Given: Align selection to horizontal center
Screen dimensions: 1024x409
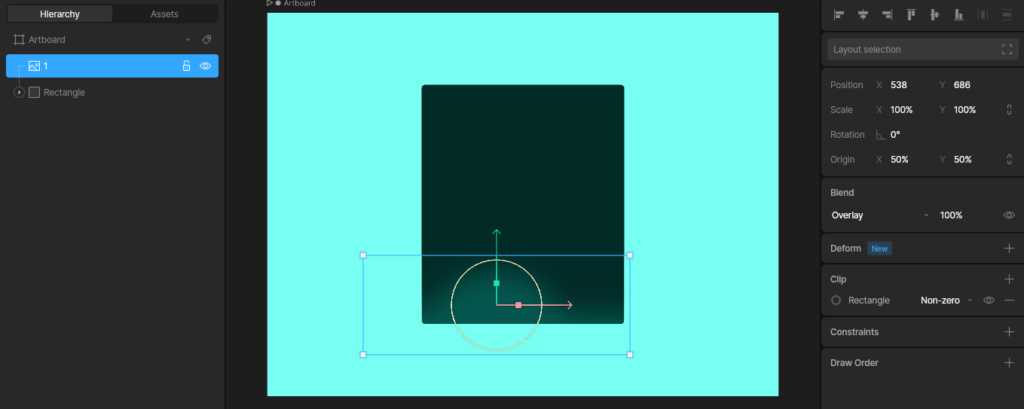Looking at the screenshot, I should click(863, 15).
